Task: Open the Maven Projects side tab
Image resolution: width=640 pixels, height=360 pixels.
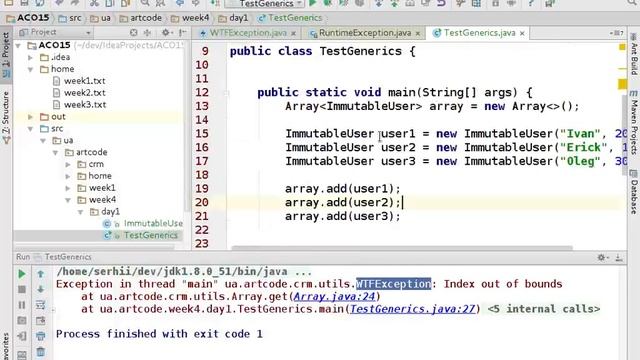Action: click(x=633, y=122)
